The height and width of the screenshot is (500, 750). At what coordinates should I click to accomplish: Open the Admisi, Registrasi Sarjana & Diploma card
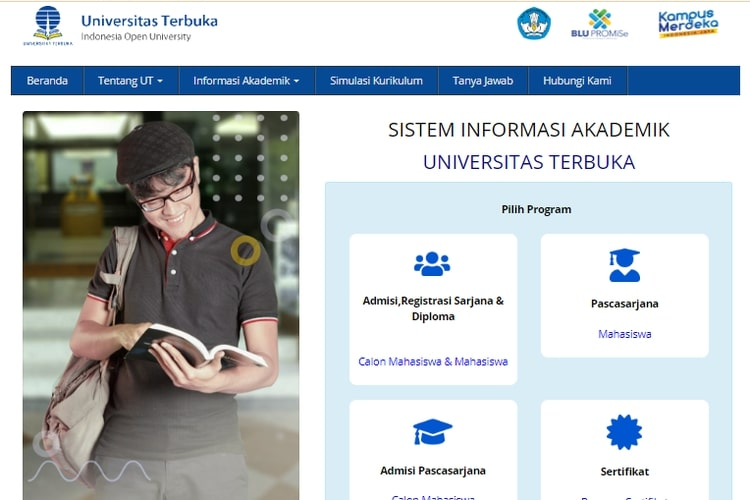tap(433, 308)
